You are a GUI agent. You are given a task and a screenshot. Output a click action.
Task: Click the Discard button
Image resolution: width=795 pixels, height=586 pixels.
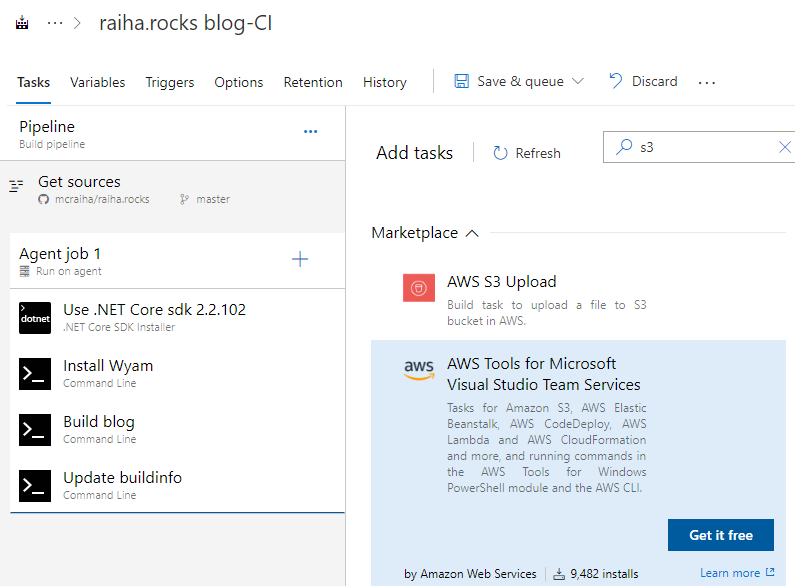tap(643, 81)
